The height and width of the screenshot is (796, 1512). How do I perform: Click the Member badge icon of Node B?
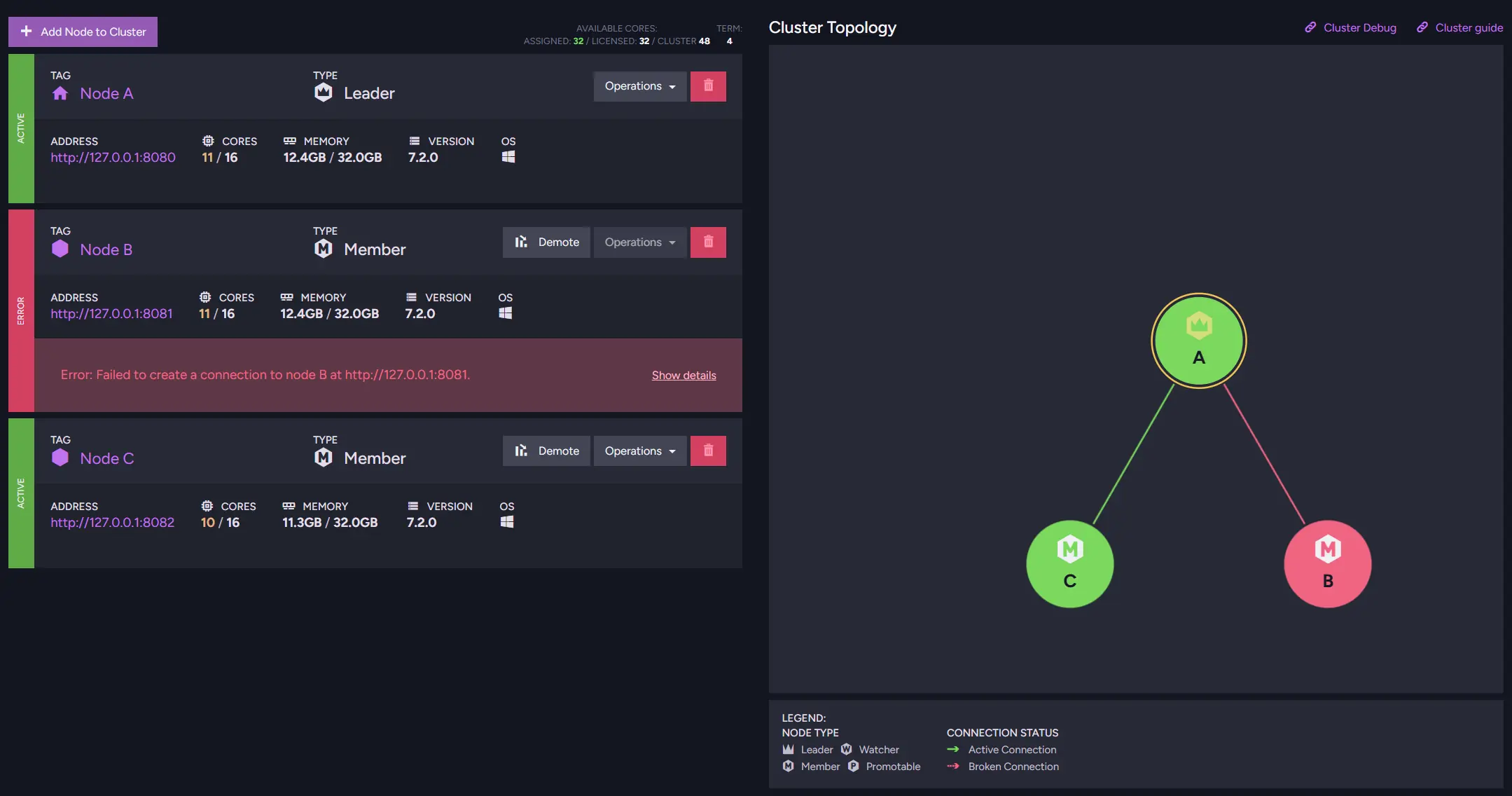323,249
